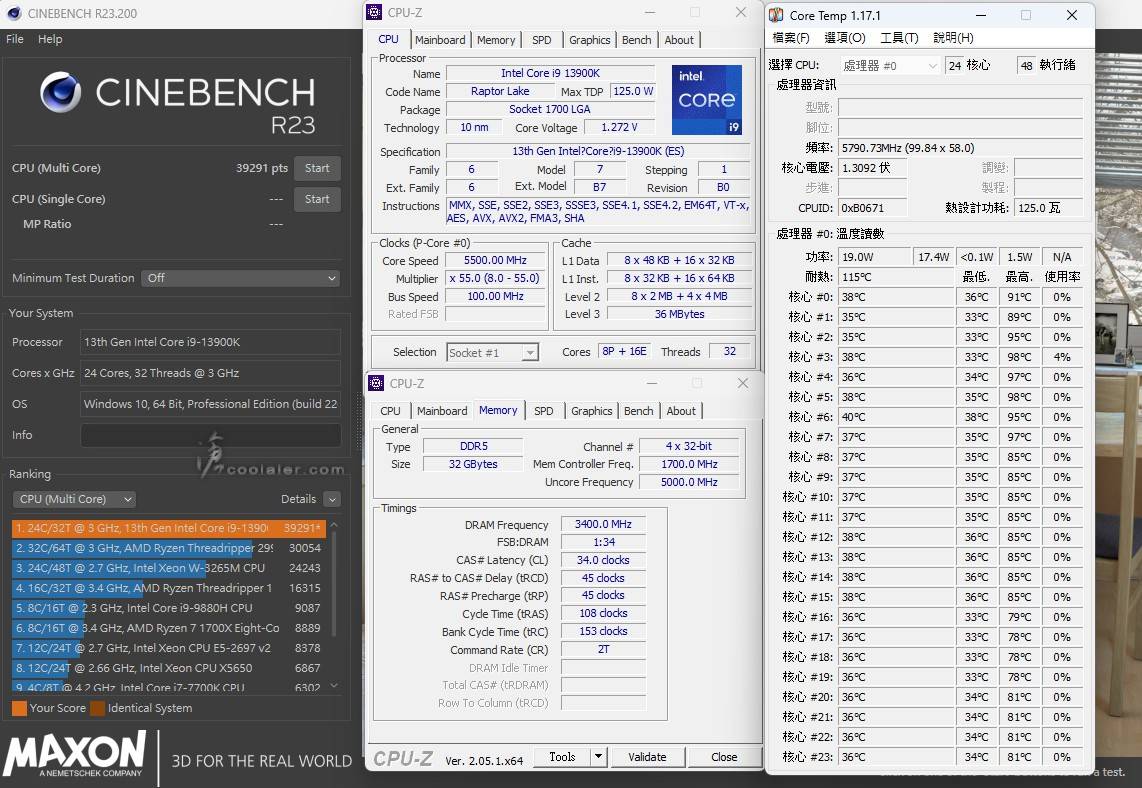
Task: Start the CPU Multi Core benchmark
Action: tap(317, 168)
